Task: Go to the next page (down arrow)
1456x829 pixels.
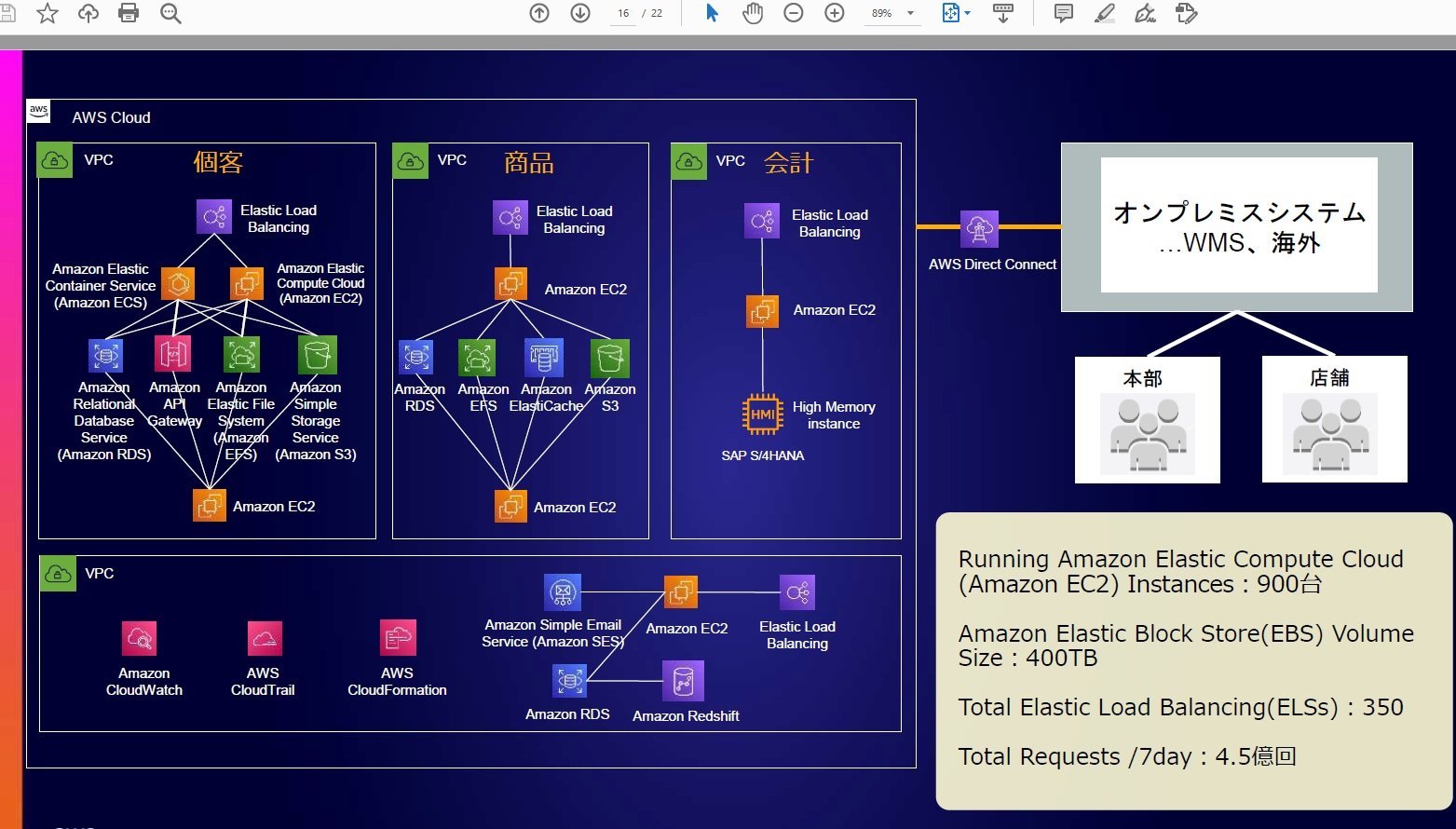Action: click(x=580, y=13)
